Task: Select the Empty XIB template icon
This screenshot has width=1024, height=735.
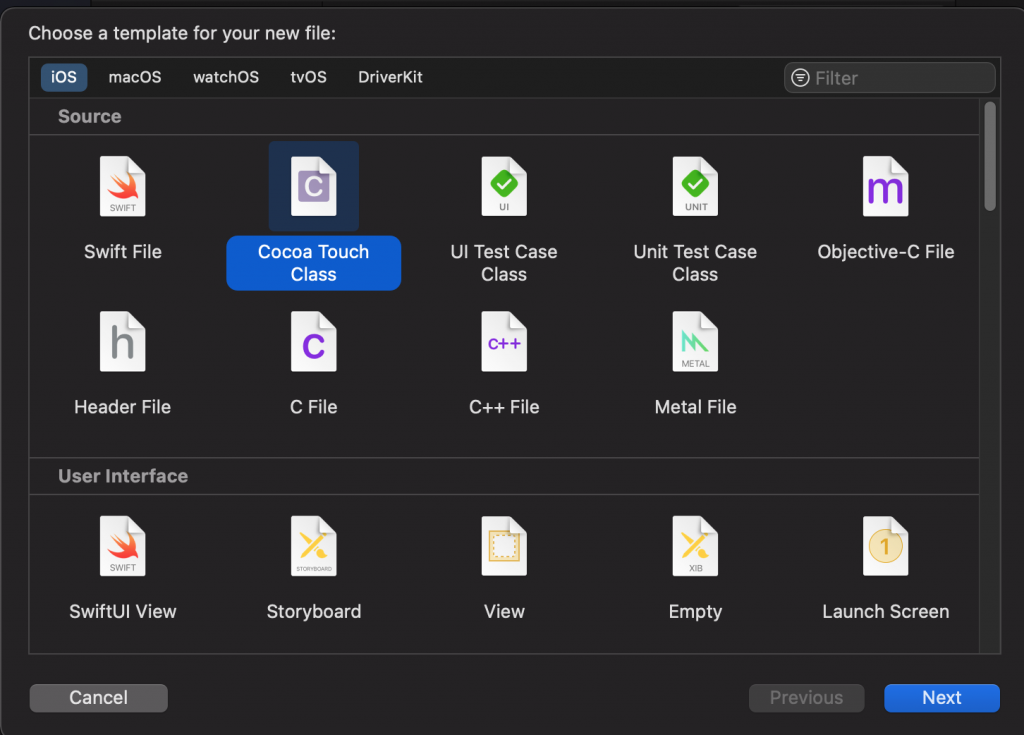Action: [696, 546]
